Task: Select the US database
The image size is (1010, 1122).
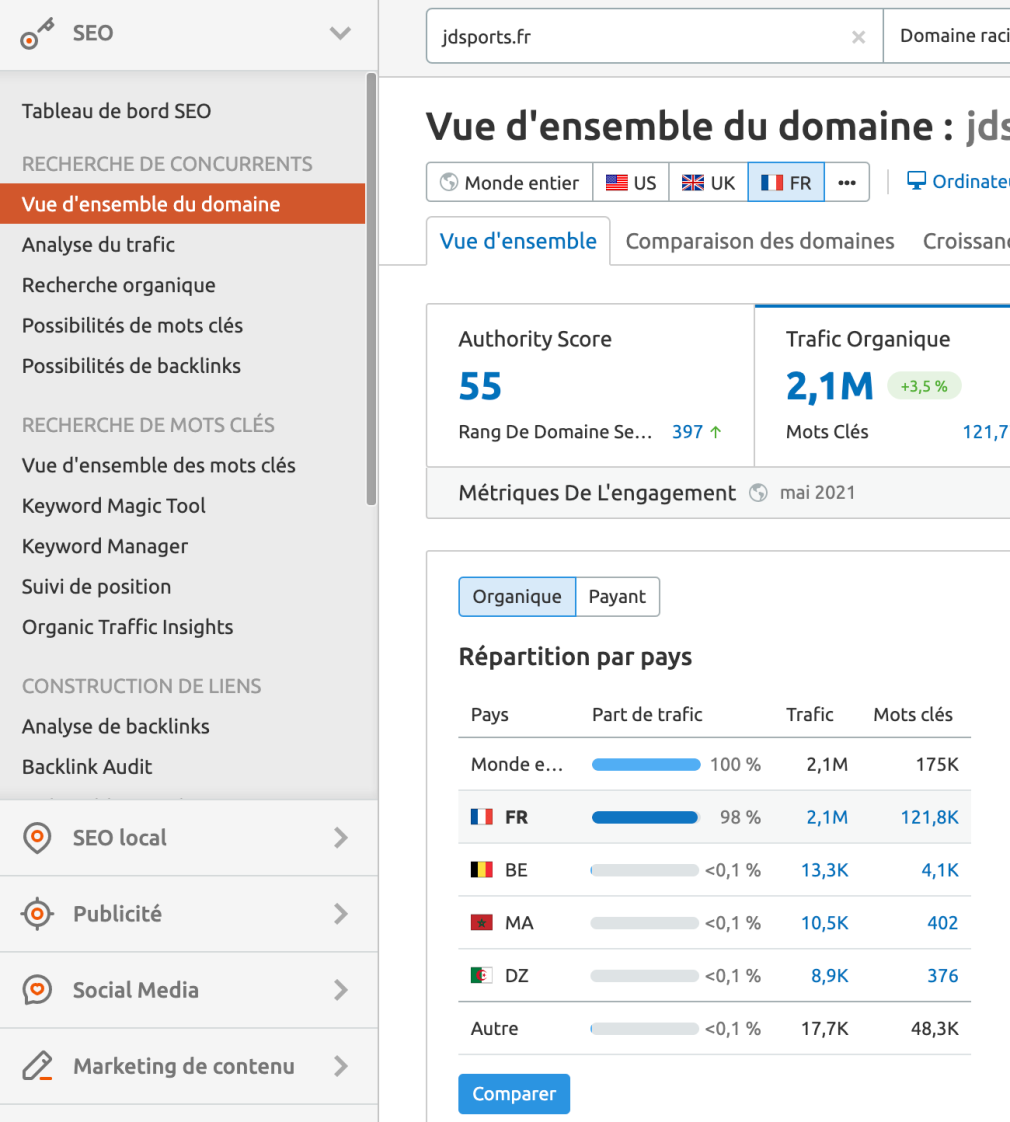Action: (x=631, y=182)
